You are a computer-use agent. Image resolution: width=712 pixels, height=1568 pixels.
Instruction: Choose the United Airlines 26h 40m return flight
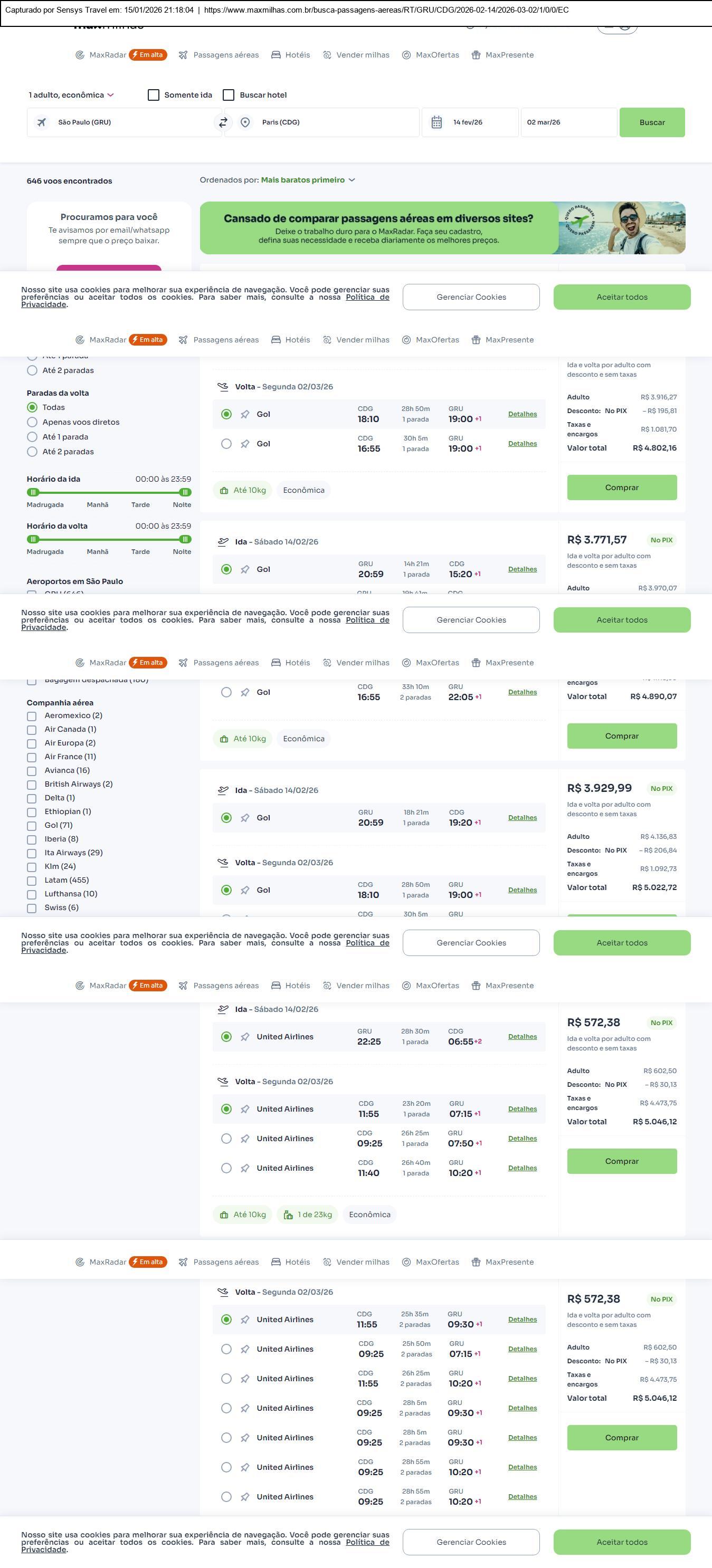(x=226, y=1168)
